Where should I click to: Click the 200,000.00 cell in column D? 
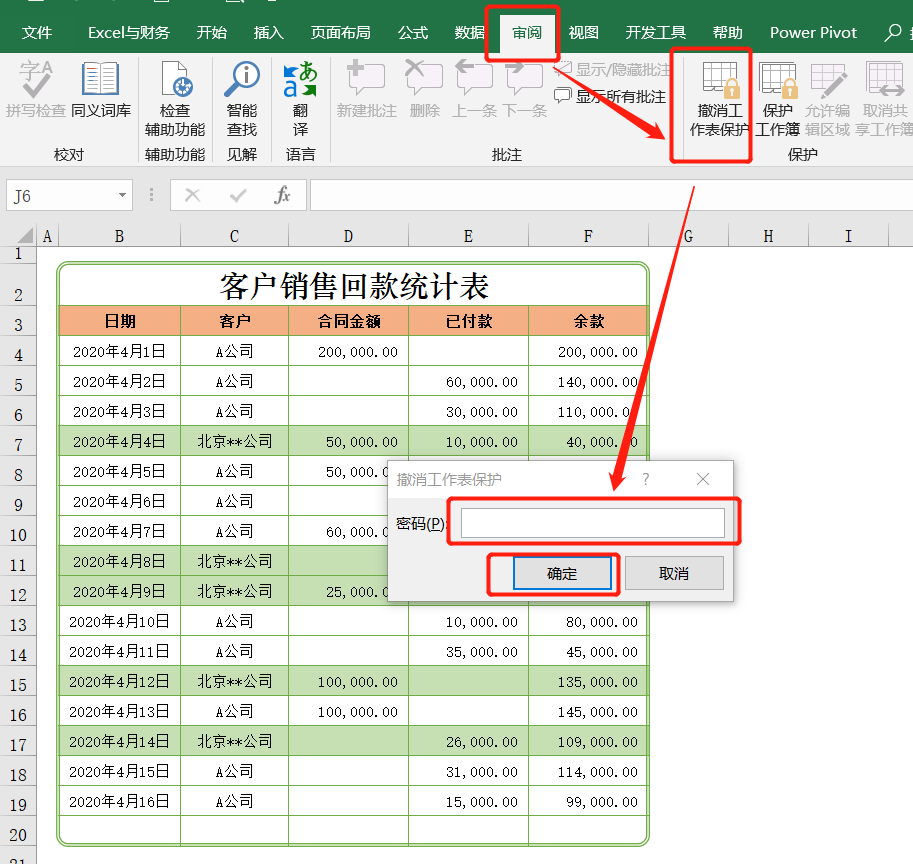click(348, 351)
